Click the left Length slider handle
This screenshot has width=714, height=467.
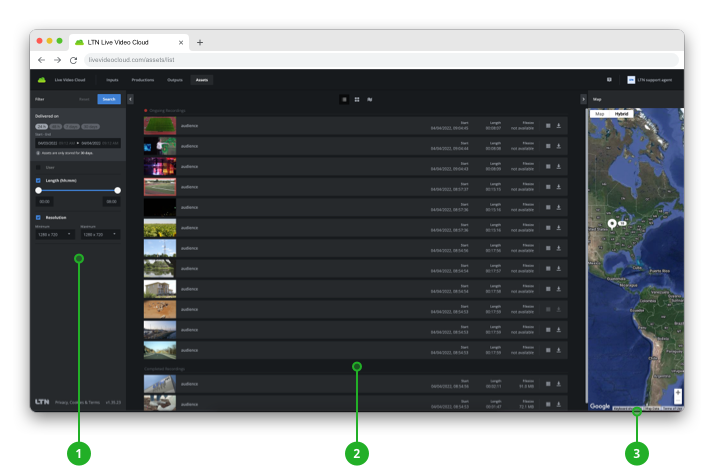coord(38,190)
